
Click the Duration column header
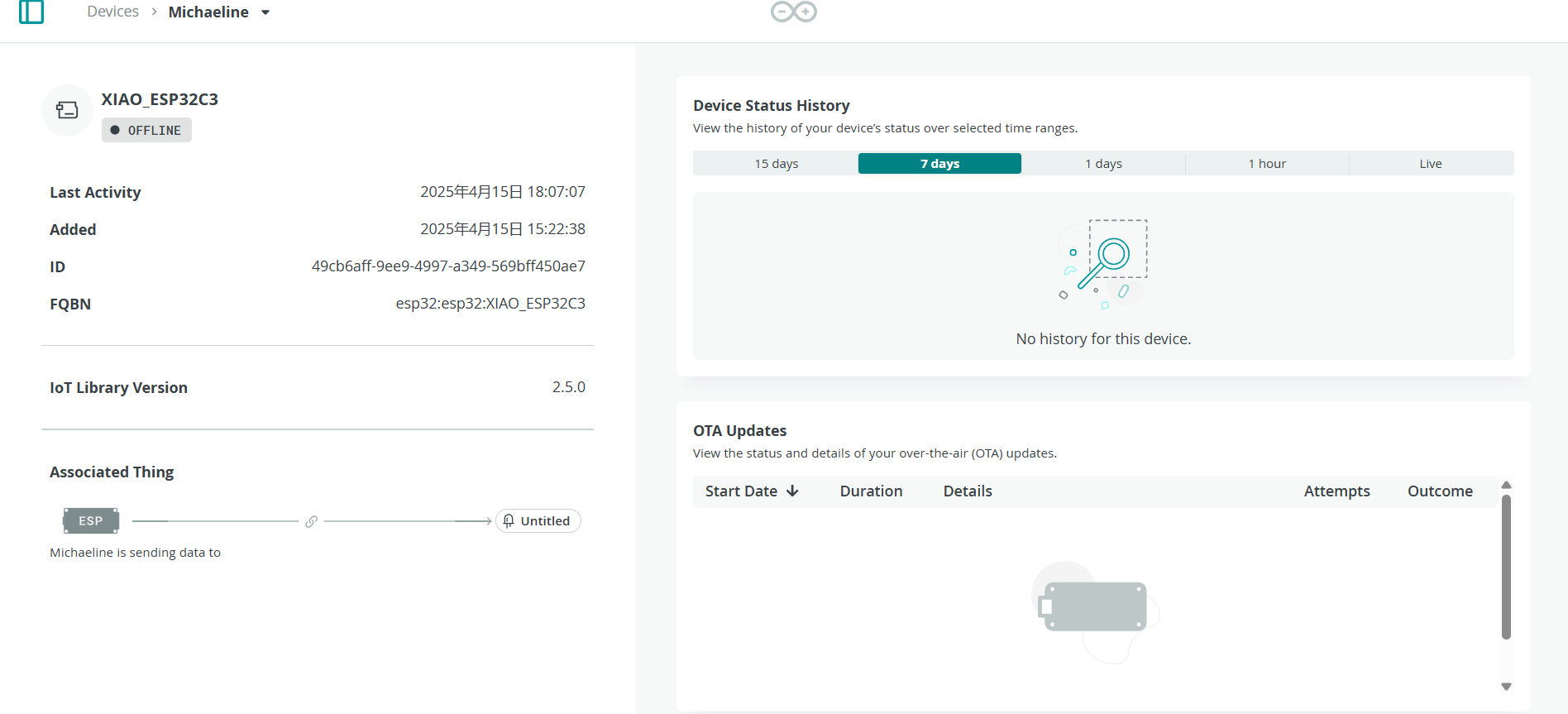pyautogui.click(x=871, y=491)
